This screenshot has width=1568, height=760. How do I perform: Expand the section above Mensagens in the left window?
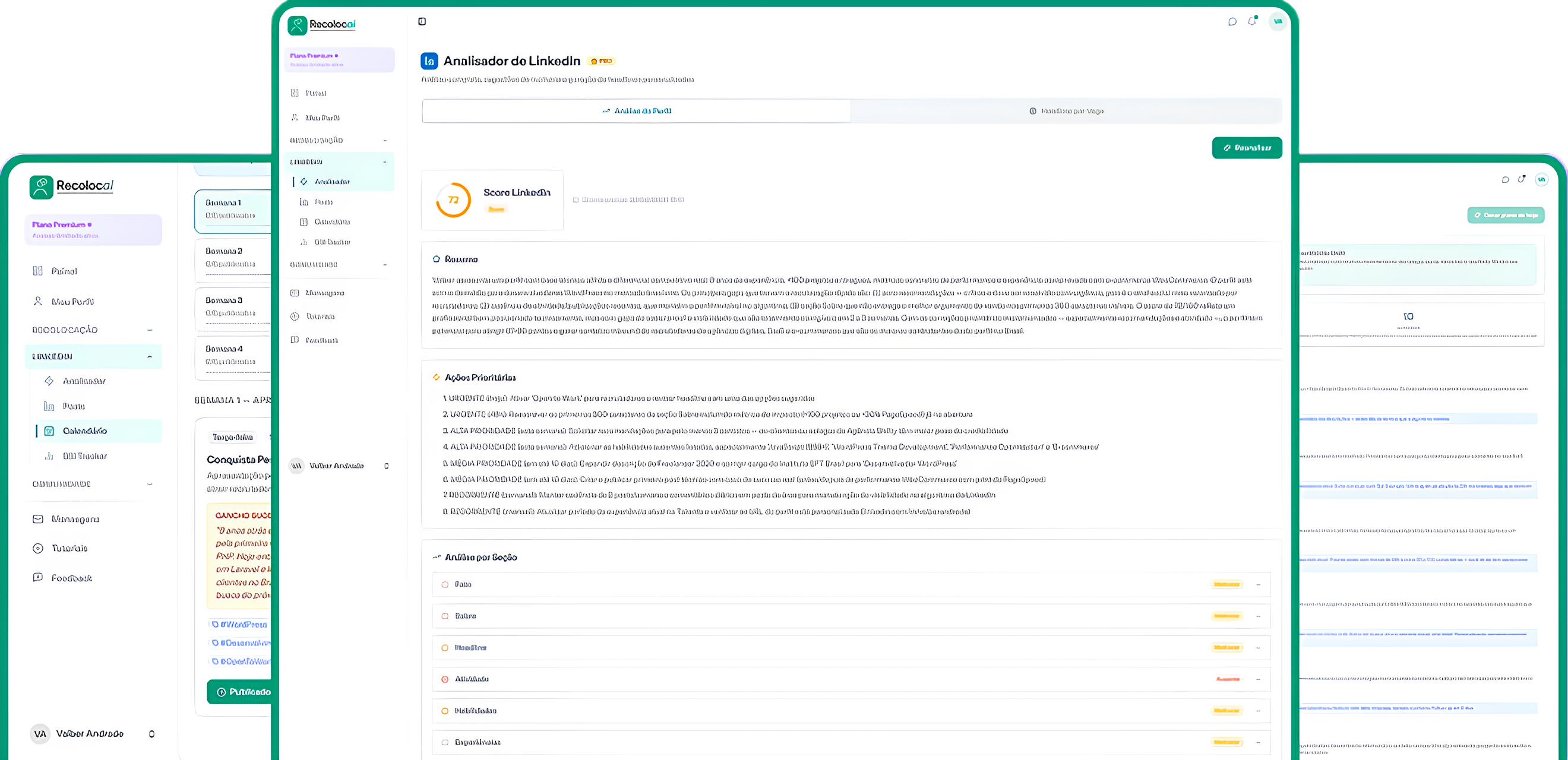93,484
